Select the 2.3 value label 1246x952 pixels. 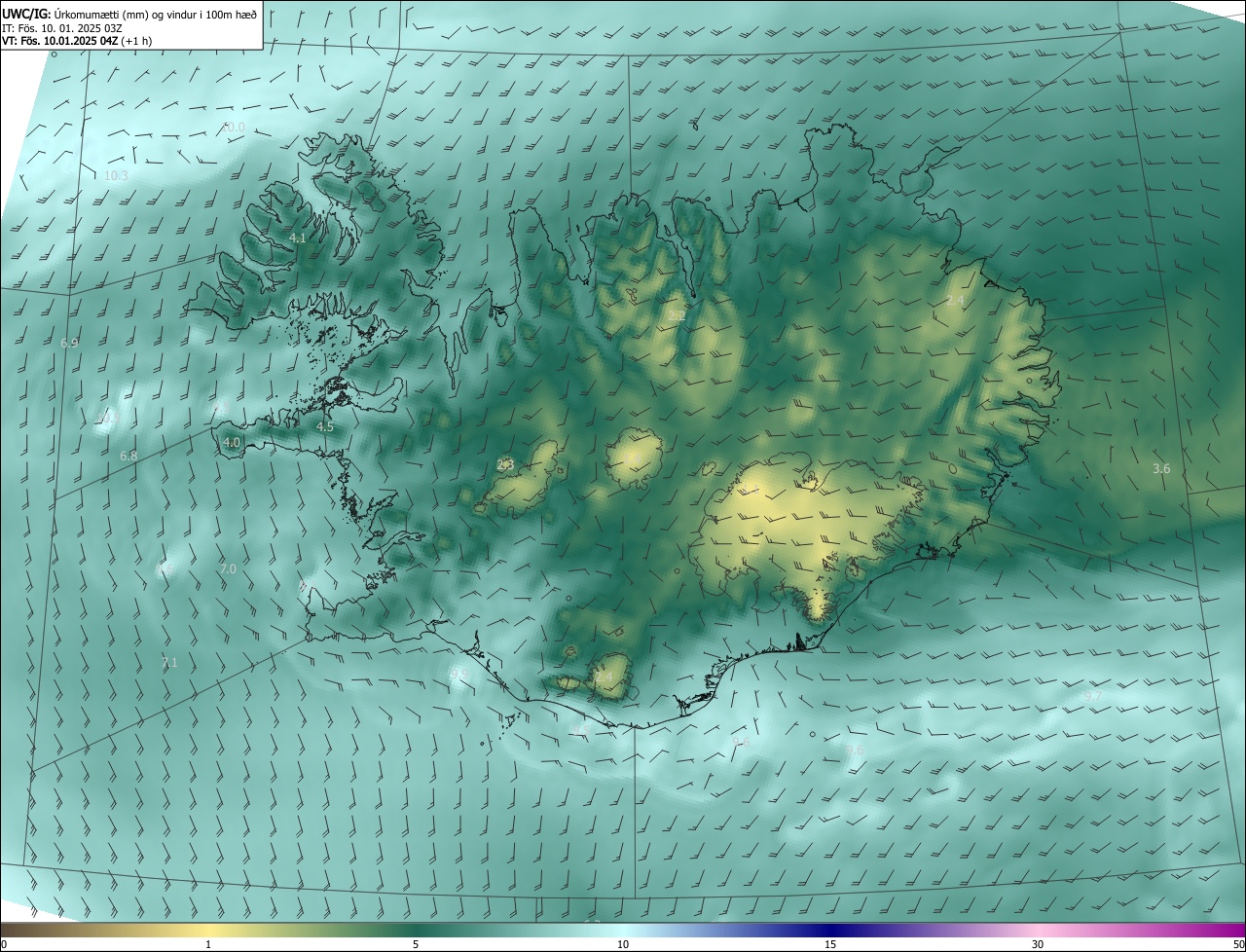(505, 464)
